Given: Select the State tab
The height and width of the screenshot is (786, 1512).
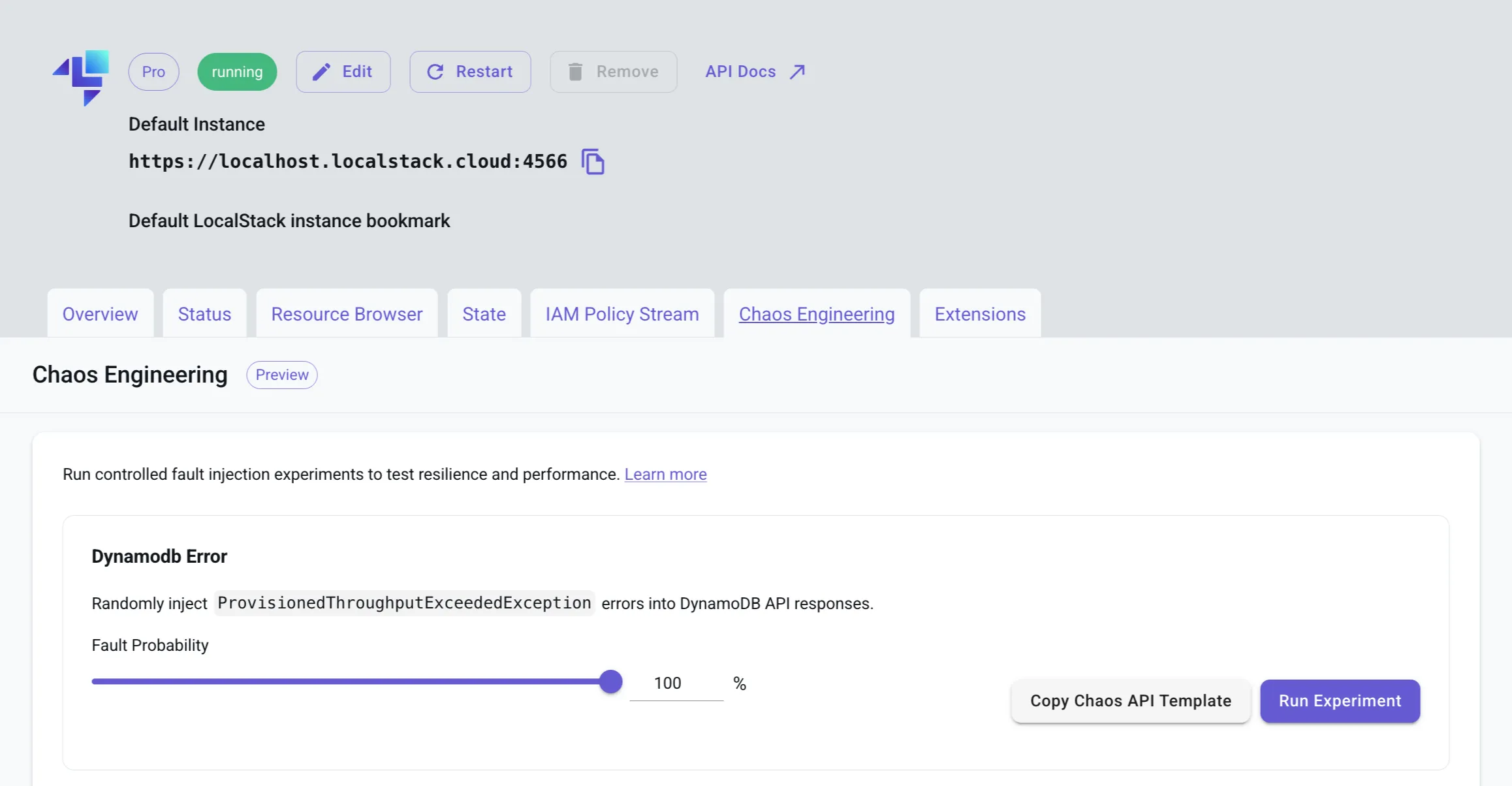Looking at the screenshot, I should click(484, 314).
